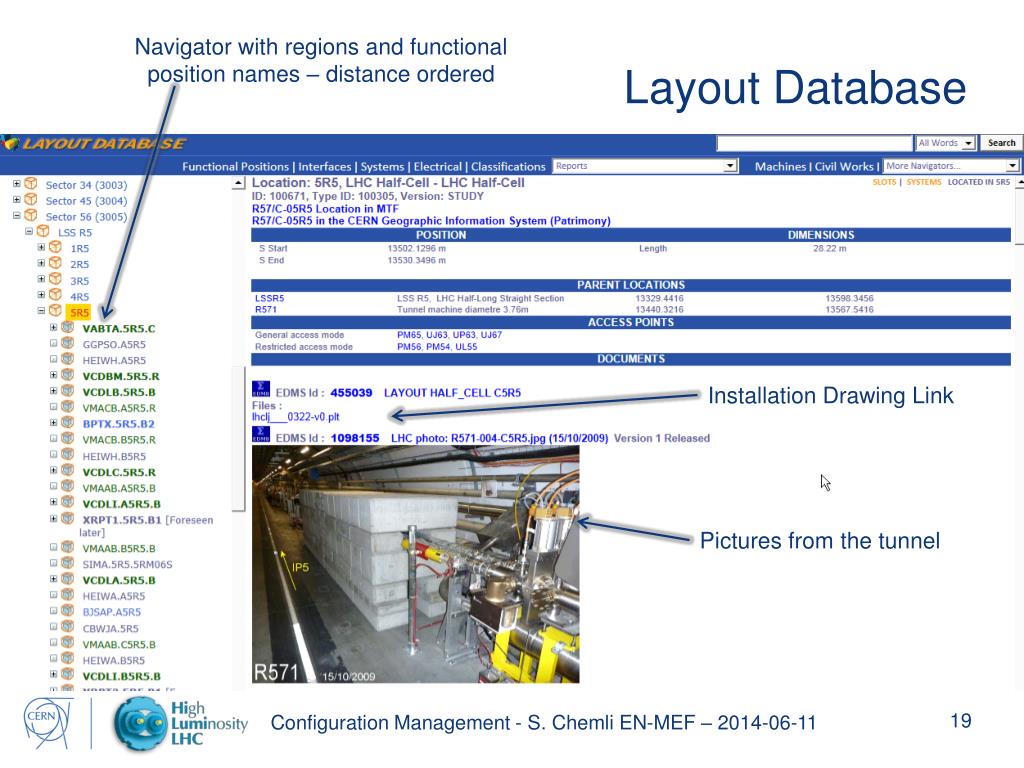Click the component icon beside GGPSO.A5R5

coord(67,343)
